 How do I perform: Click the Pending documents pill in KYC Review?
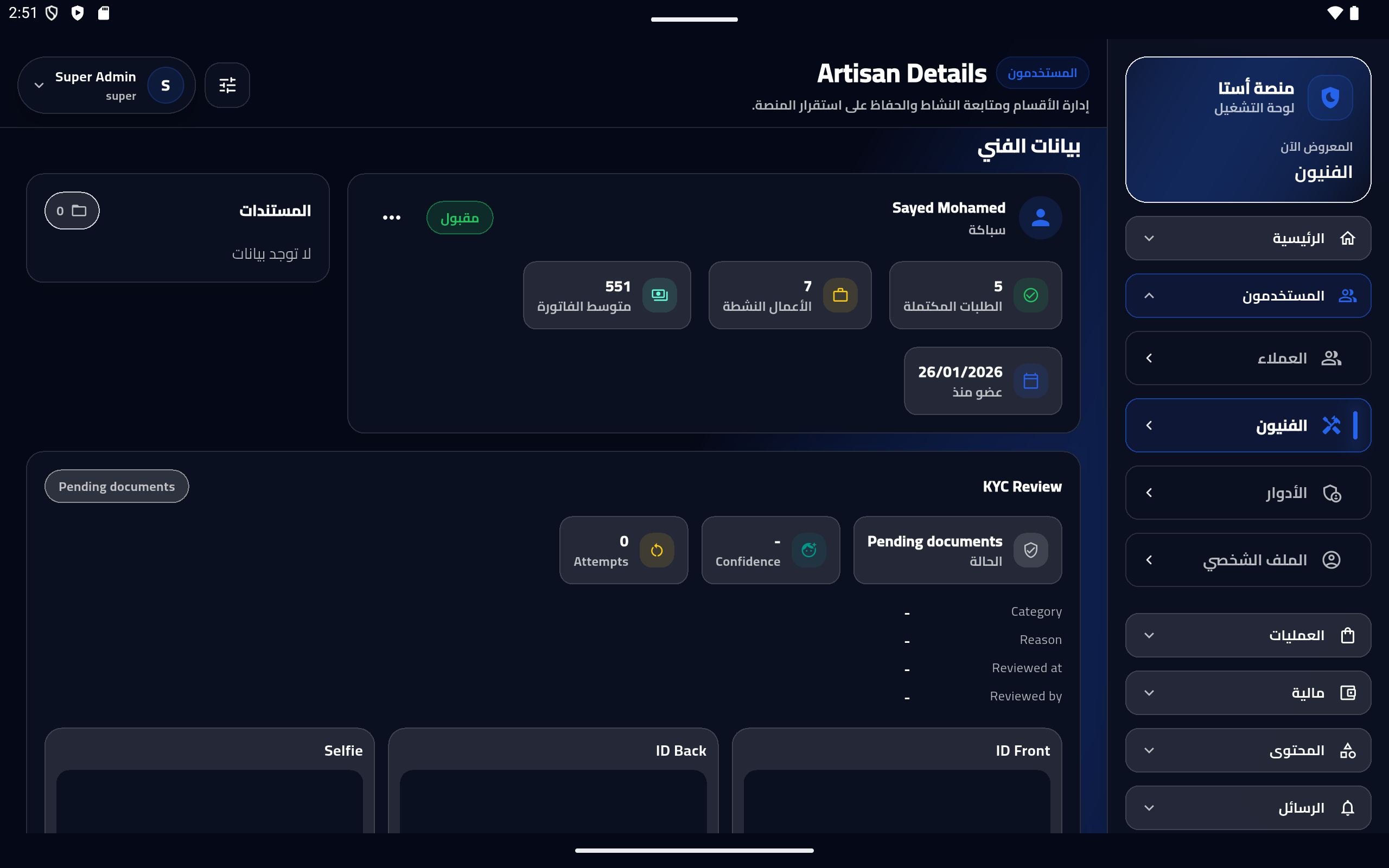click(x=117, y=486)
